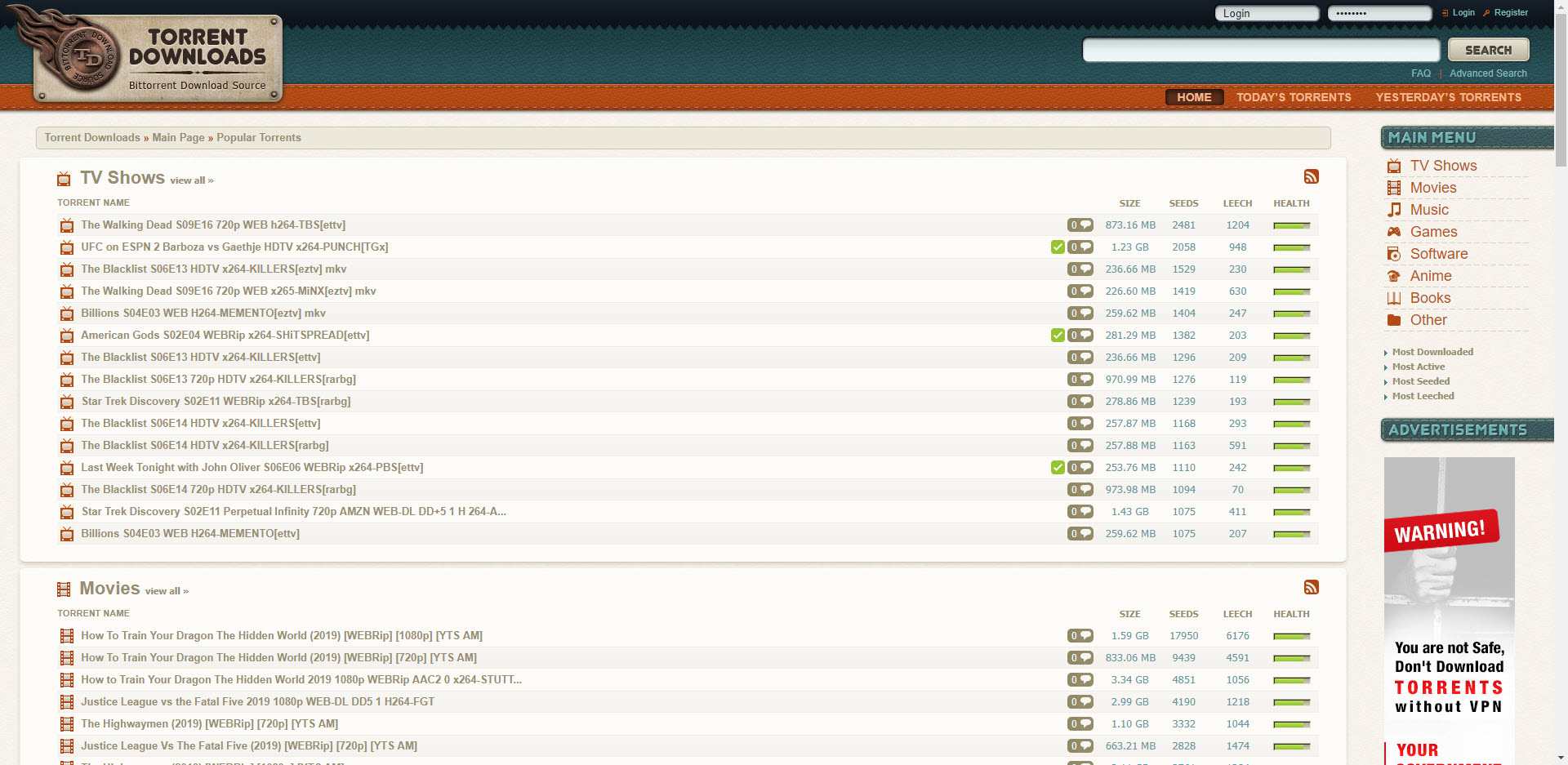Click verified checkmark on UFC on ESPN 2 row

[1058, 247]
